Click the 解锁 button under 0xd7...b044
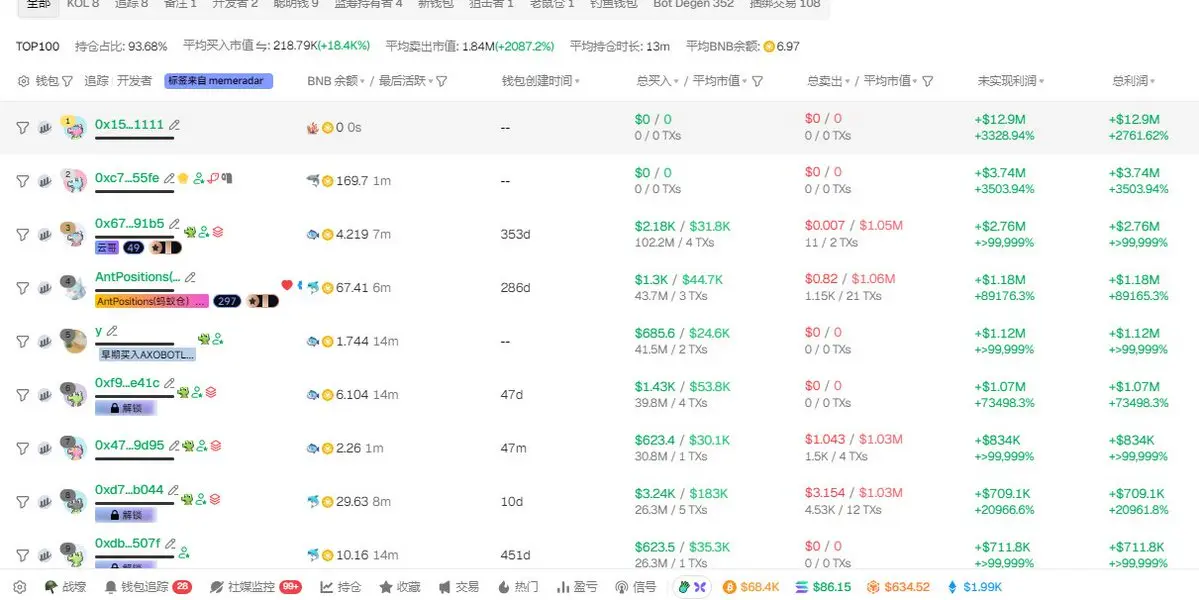1199x600 pixels. coord(125,516)
